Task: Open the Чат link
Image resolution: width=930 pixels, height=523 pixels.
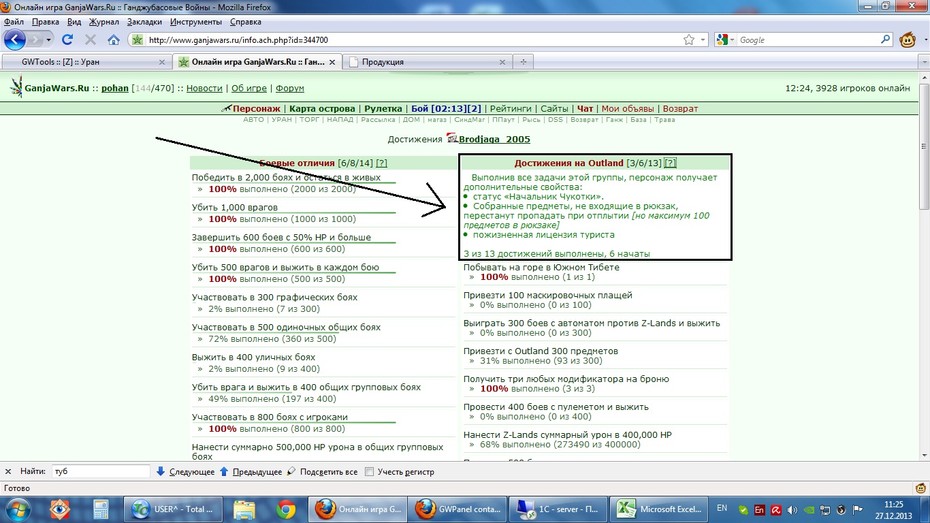Action: [585, 109]
